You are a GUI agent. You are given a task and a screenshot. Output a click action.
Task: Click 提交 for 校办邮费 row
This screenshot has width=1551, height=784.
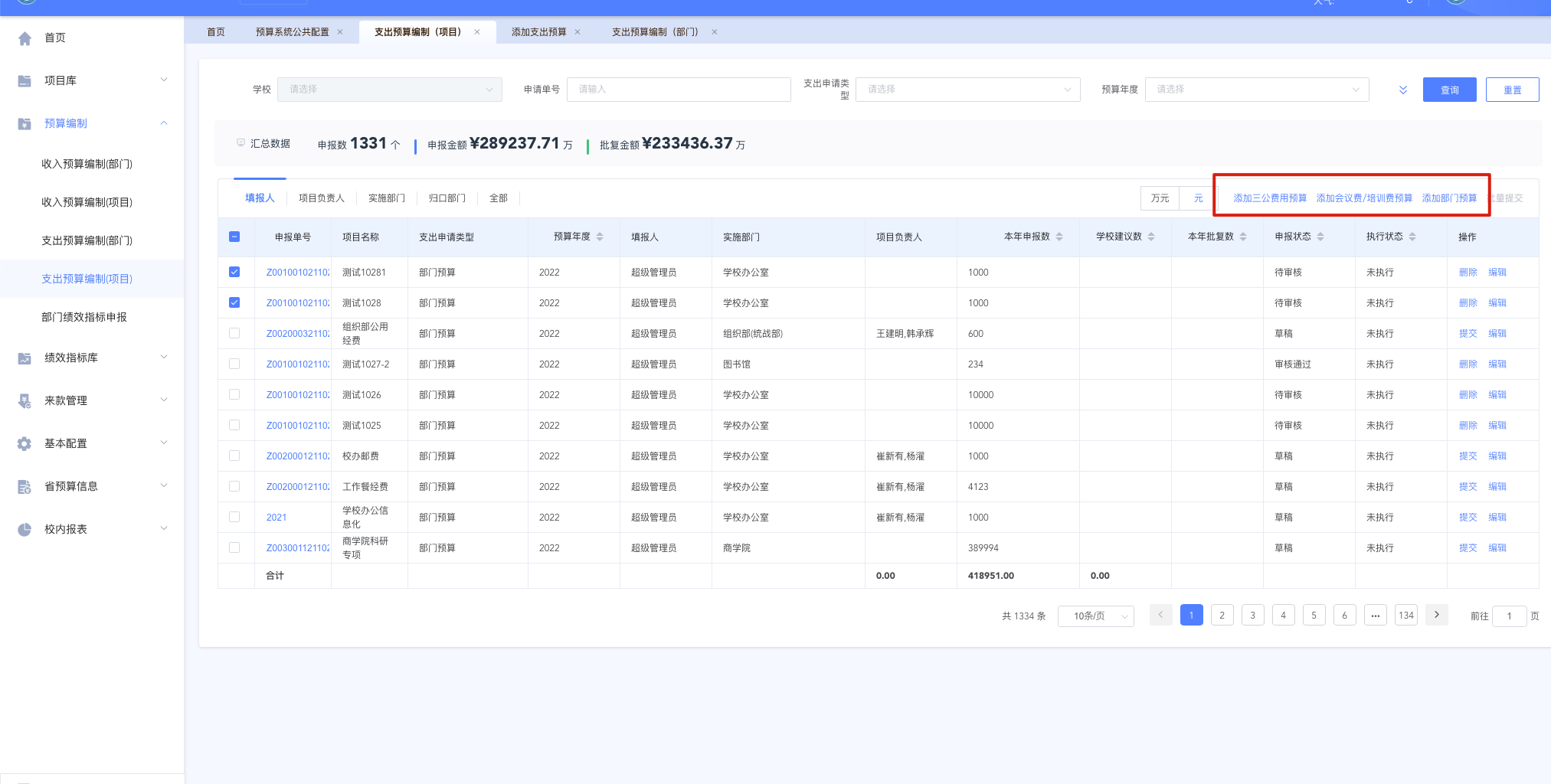coord(1468,456)
